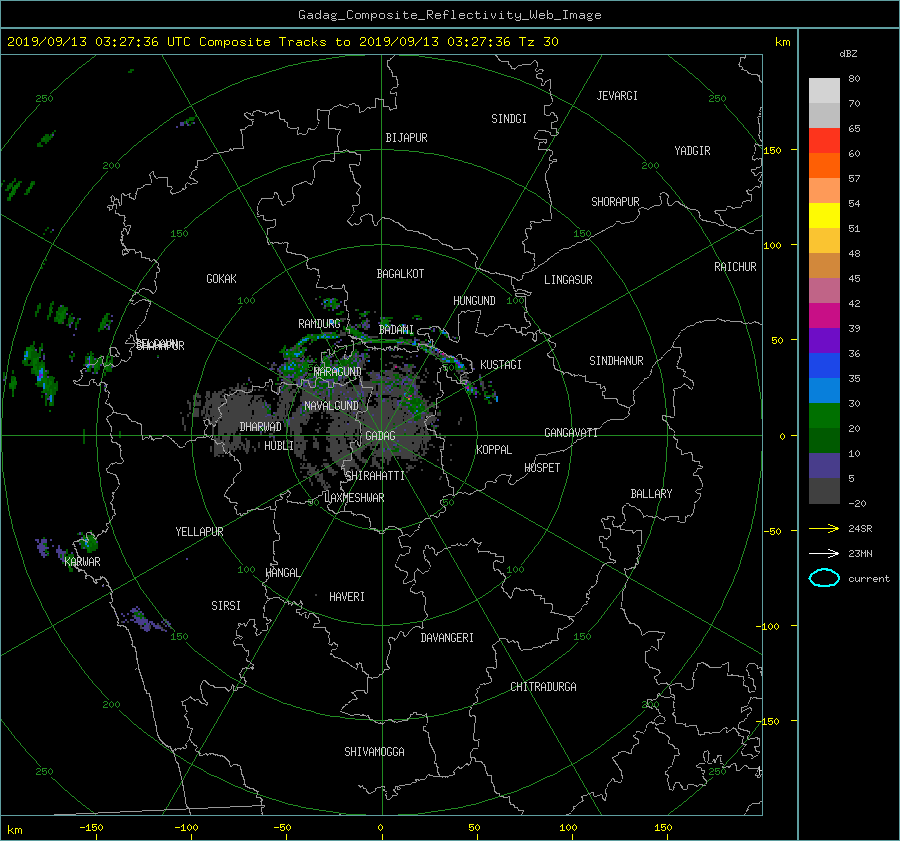Click the cyan current-cell ellipse in legend
The width and height of the screenshot is (900, 841).
tap(824, 578)
